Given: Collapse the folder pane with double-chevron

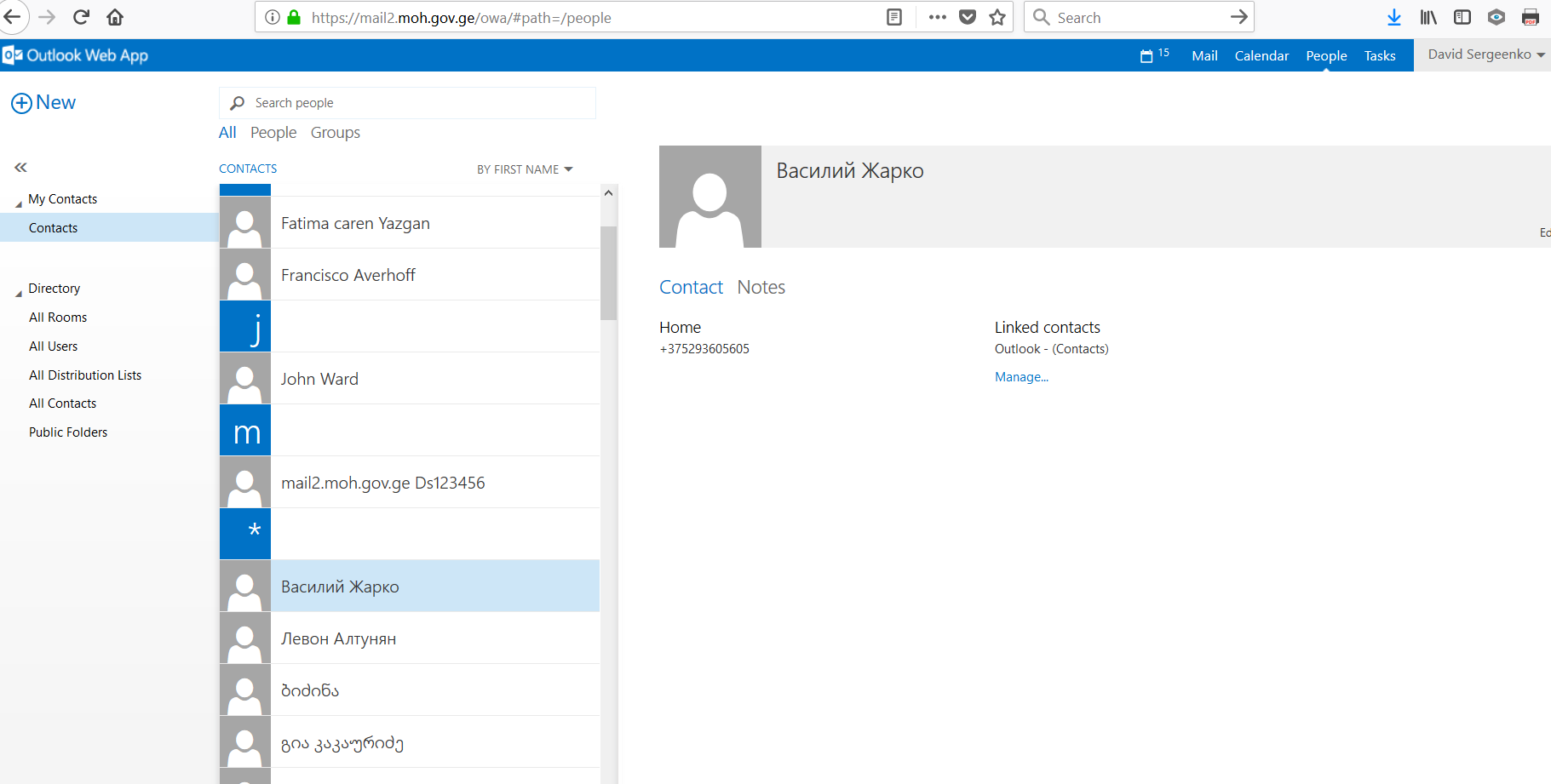Looking at the screenshot, I should (x=20, y=168).
